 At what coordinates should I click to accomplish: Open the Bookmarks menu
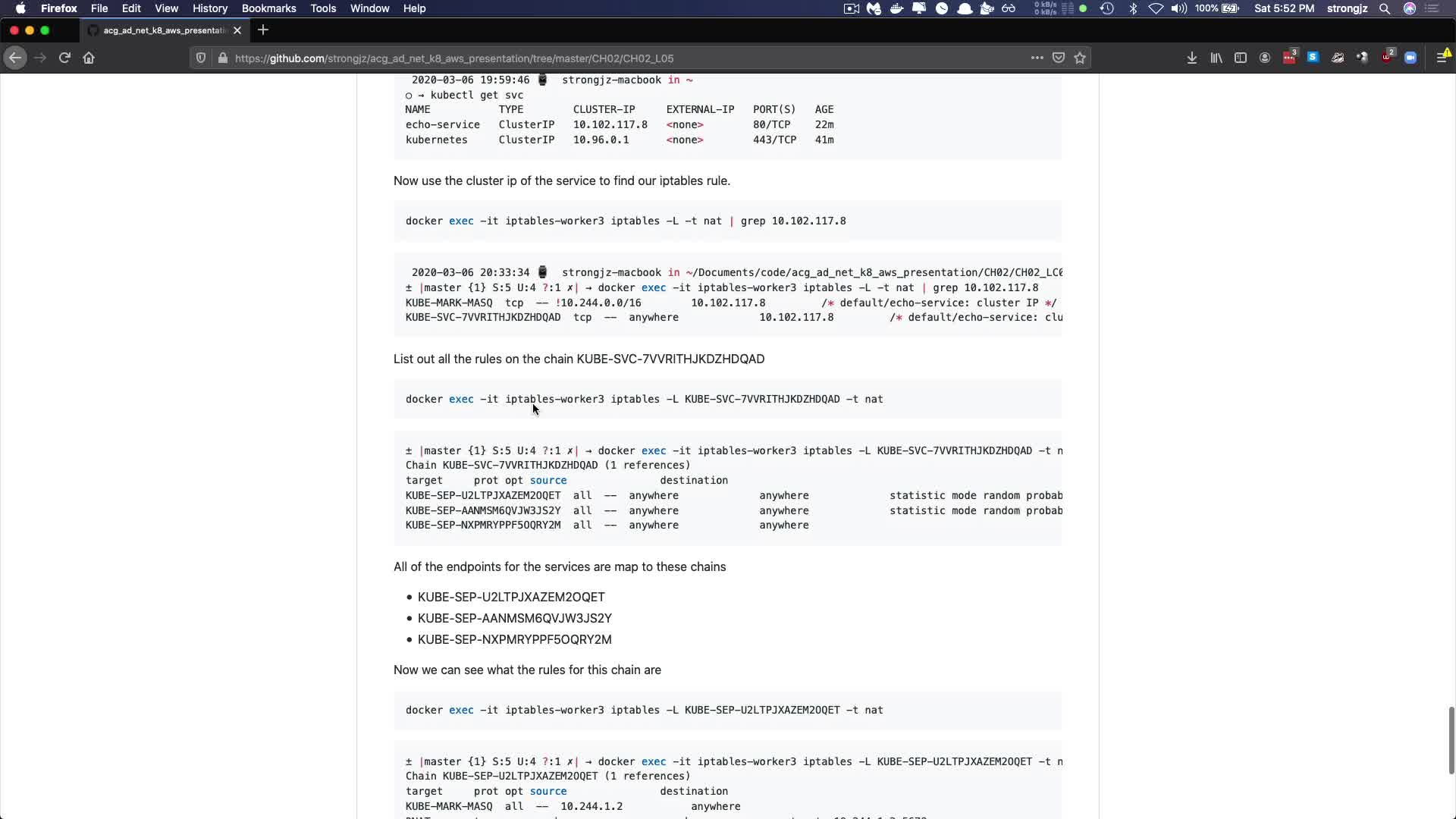click(x=268, y=8)
